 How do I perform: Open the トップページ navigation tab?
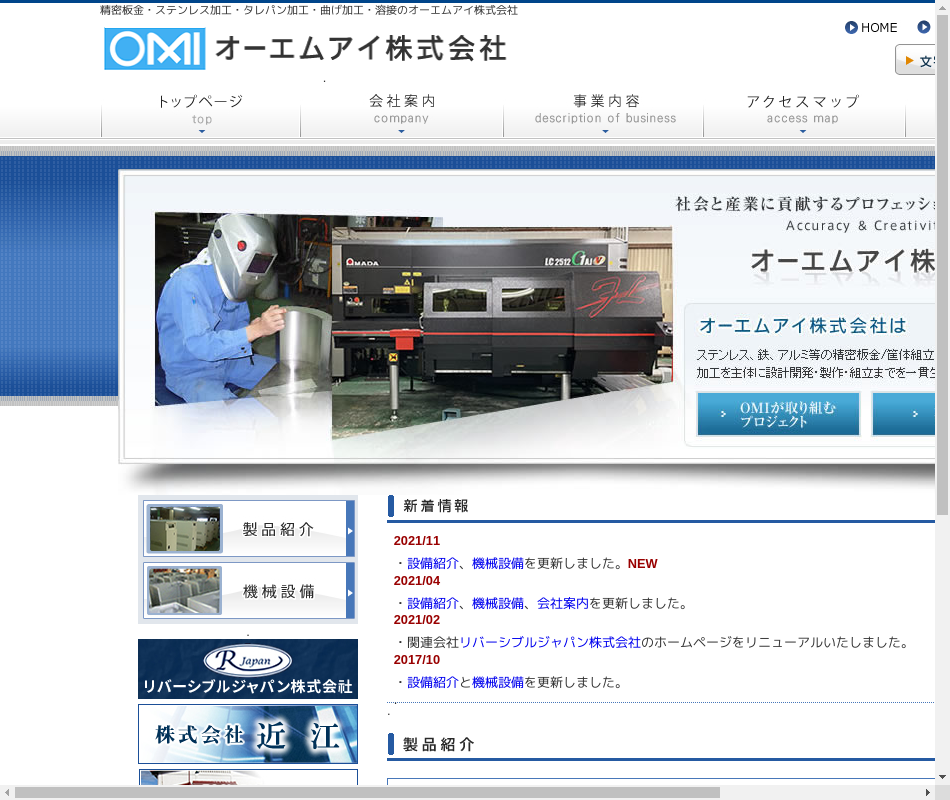[200, 108]
